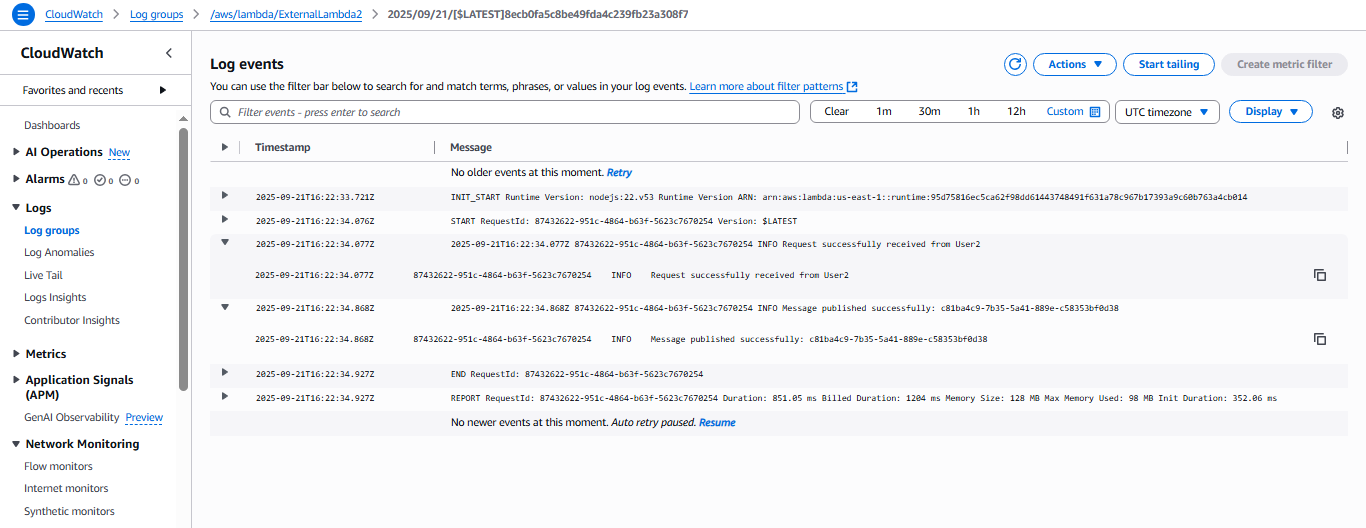
Task: Expand all rows using the header arrow
Action: click(225, 147)
